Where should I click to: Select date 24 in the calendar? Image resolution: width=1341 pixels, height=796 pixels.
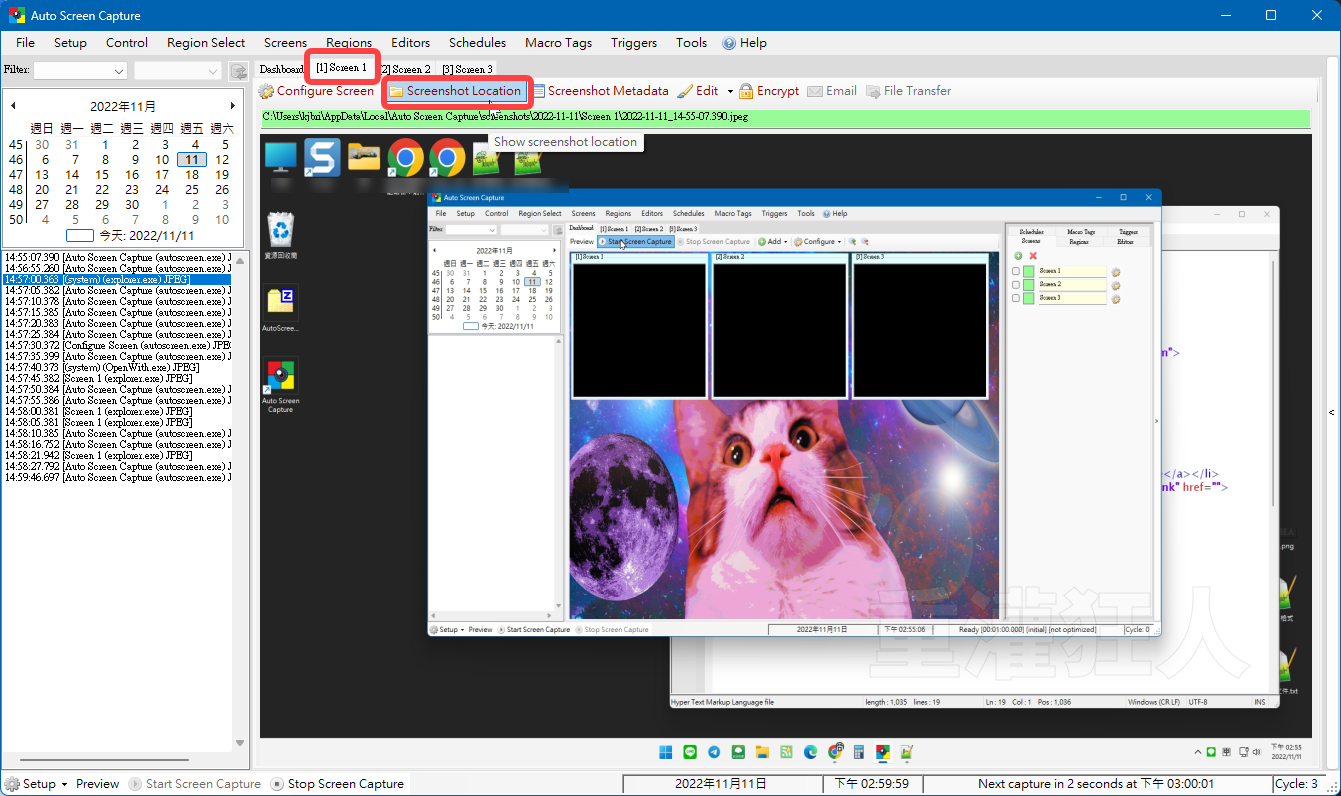(162, 189)
